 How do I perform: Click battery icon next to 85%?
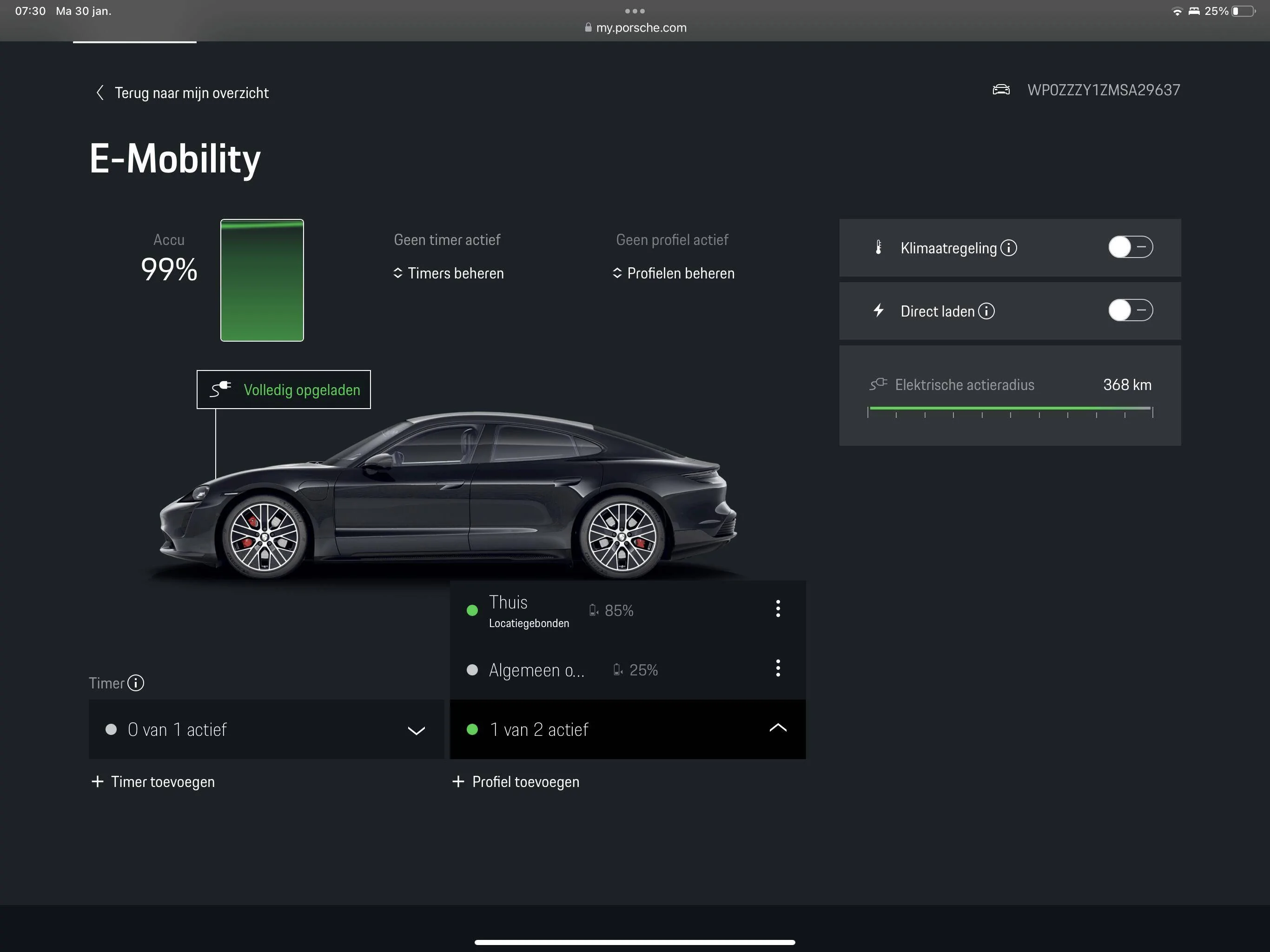(x=594, y=610)
